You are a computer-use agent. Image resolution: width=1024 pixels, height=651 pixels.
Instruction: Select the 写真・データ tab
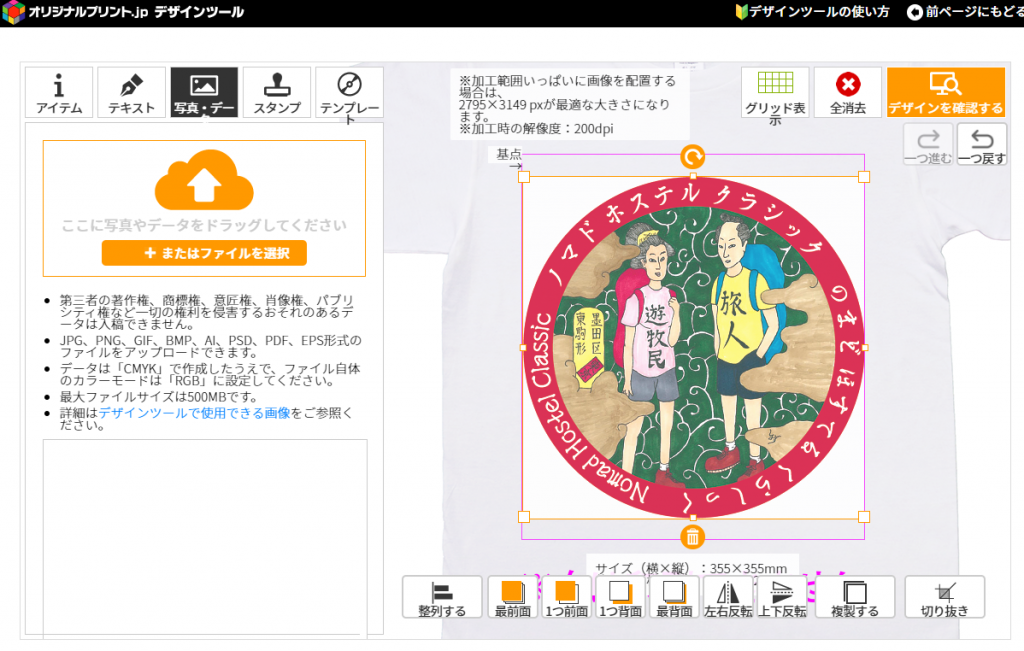pyautogui.click(x=204, y=92)
